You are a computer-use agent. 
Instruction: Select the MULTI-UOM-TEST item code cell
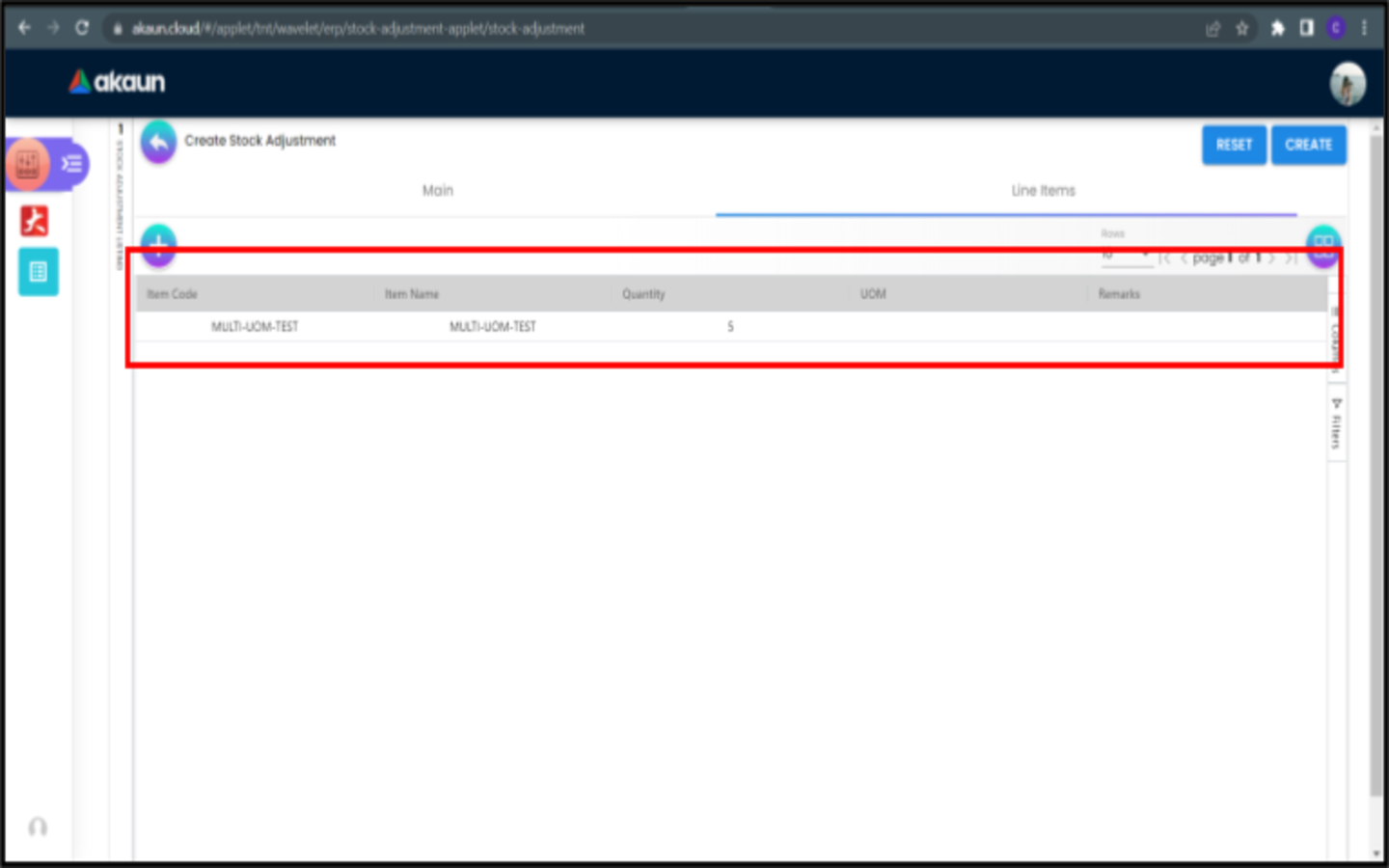coord(255,327)
